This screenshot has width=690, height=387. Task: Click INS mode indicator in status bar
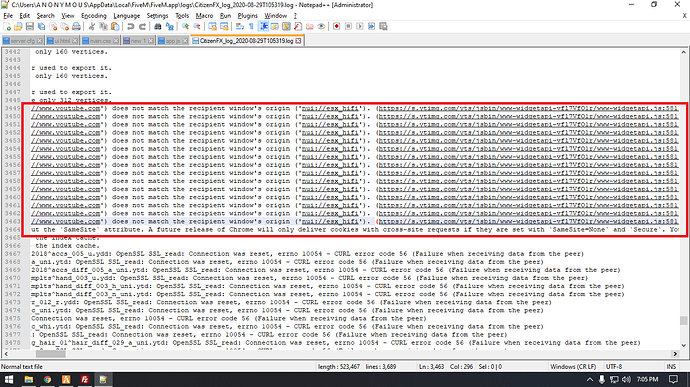(x=671, y=366)
